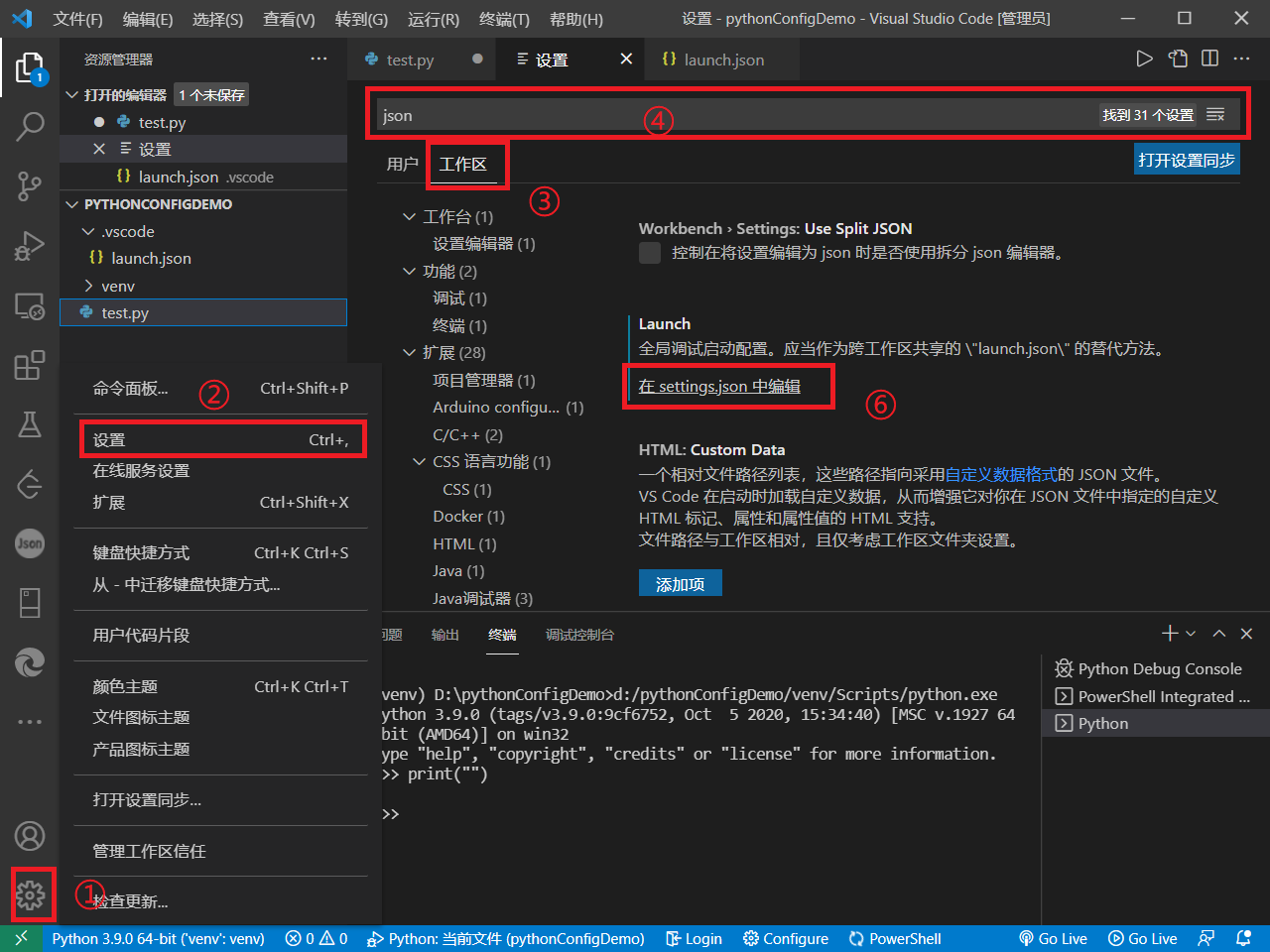Open launch.json in the explorer tree

[151, 258]
